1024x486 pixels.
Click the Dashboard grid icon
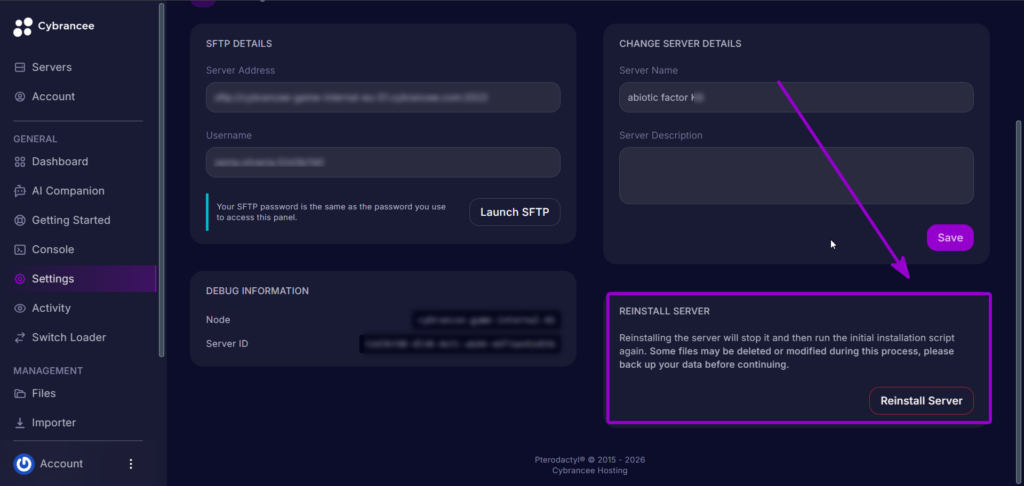tap(20, 161)
